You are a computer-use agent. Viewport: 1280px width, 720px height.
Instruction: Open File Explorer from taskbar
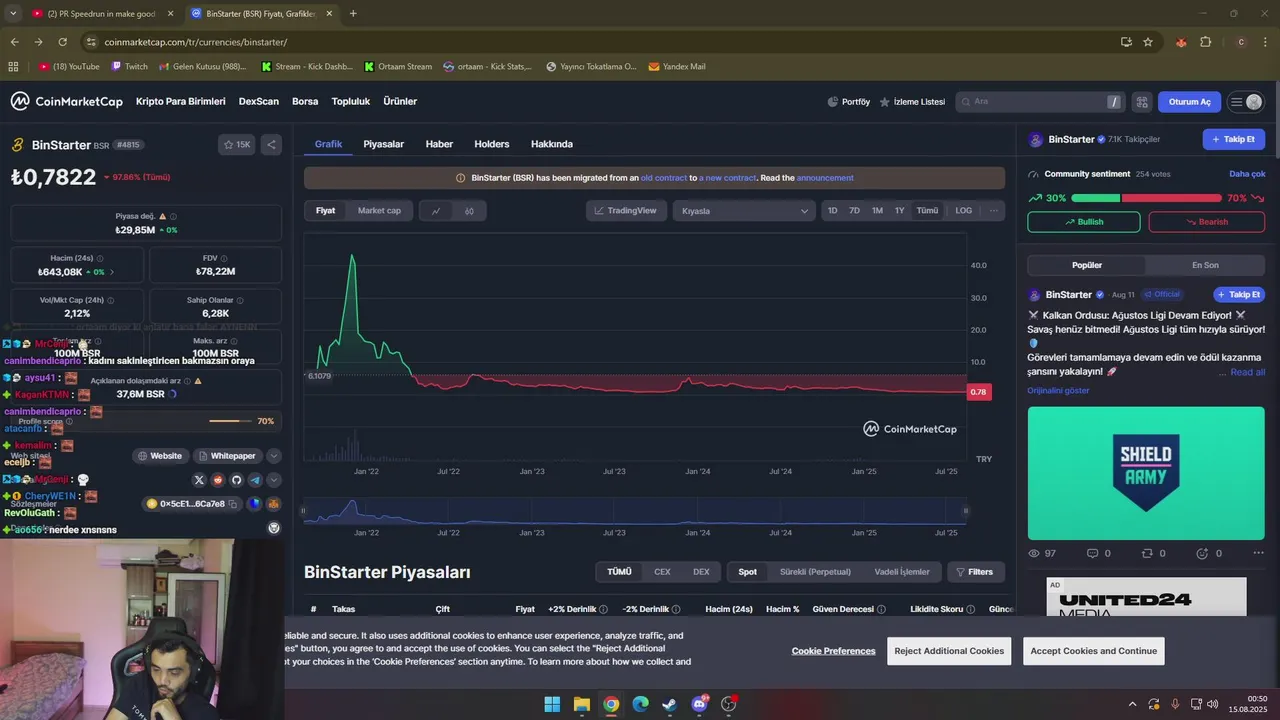pos(581,704)
